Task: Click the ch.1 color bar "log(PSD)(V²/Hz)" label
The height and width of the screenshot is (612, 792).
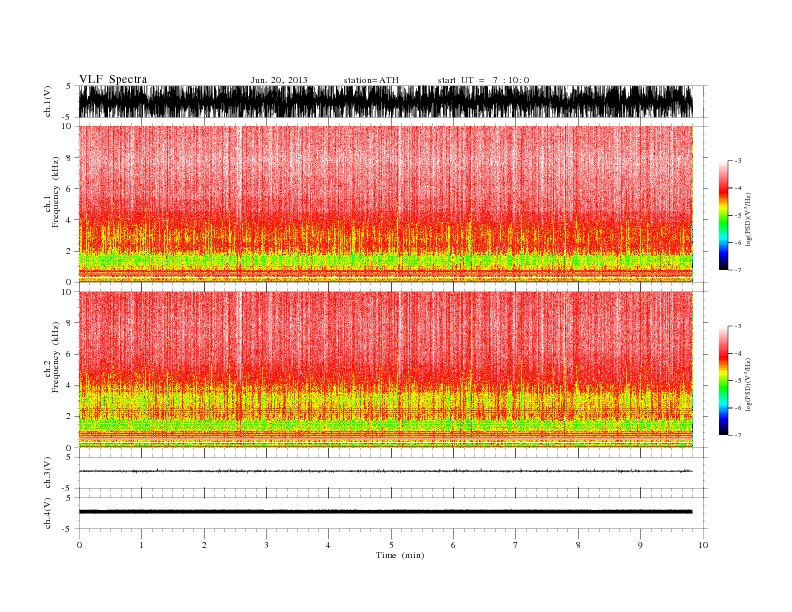Action: tap(748, 219)
